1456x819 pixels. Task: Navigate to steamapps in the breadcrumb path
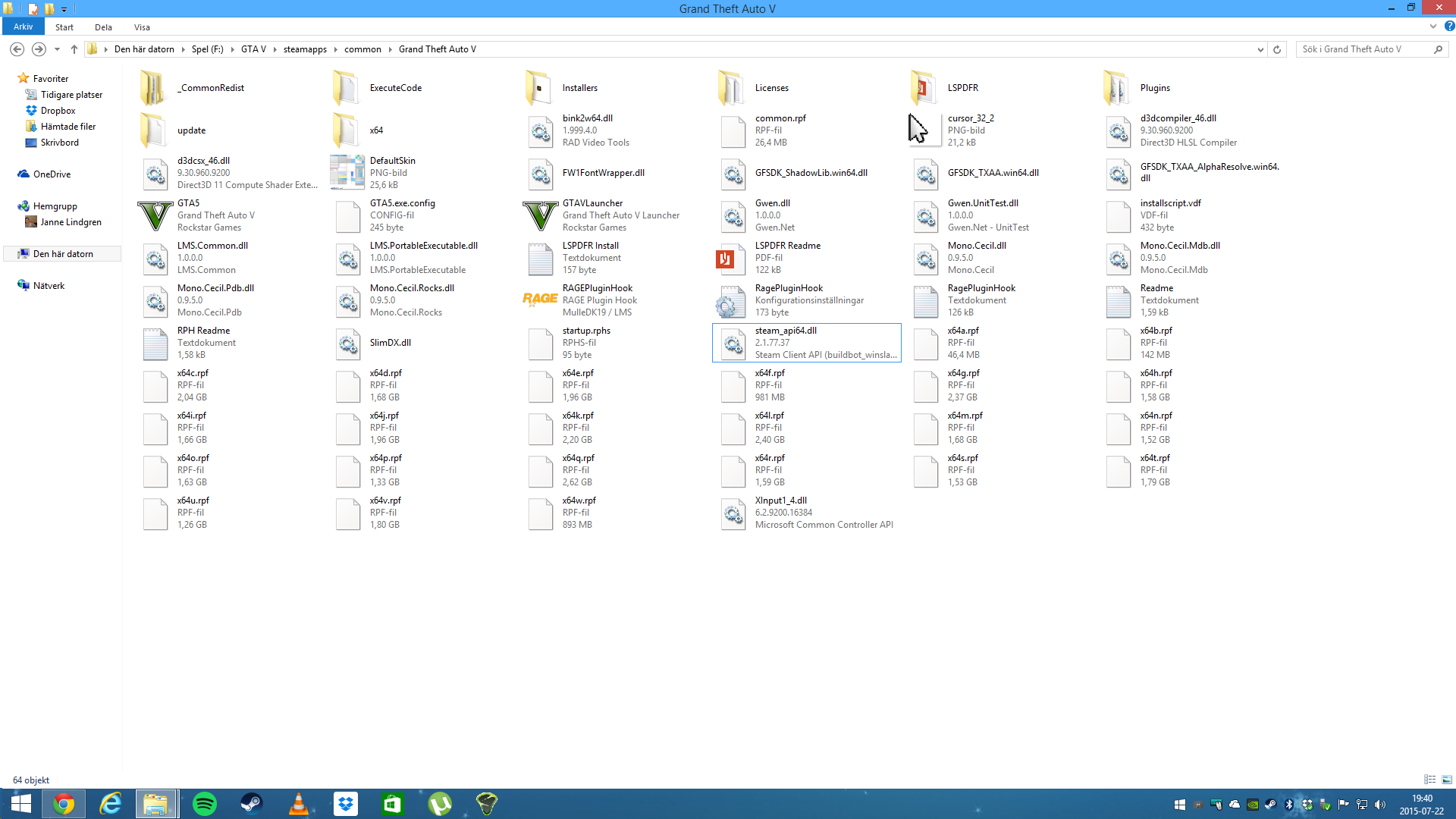pos(305,49)
